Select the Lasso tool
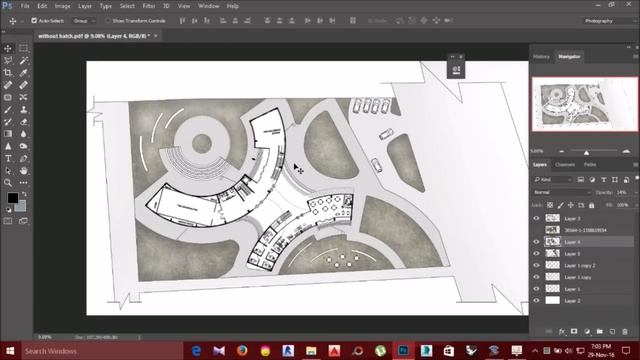Image resolution: width=640 pixels, height=360 pixels. 8,61
